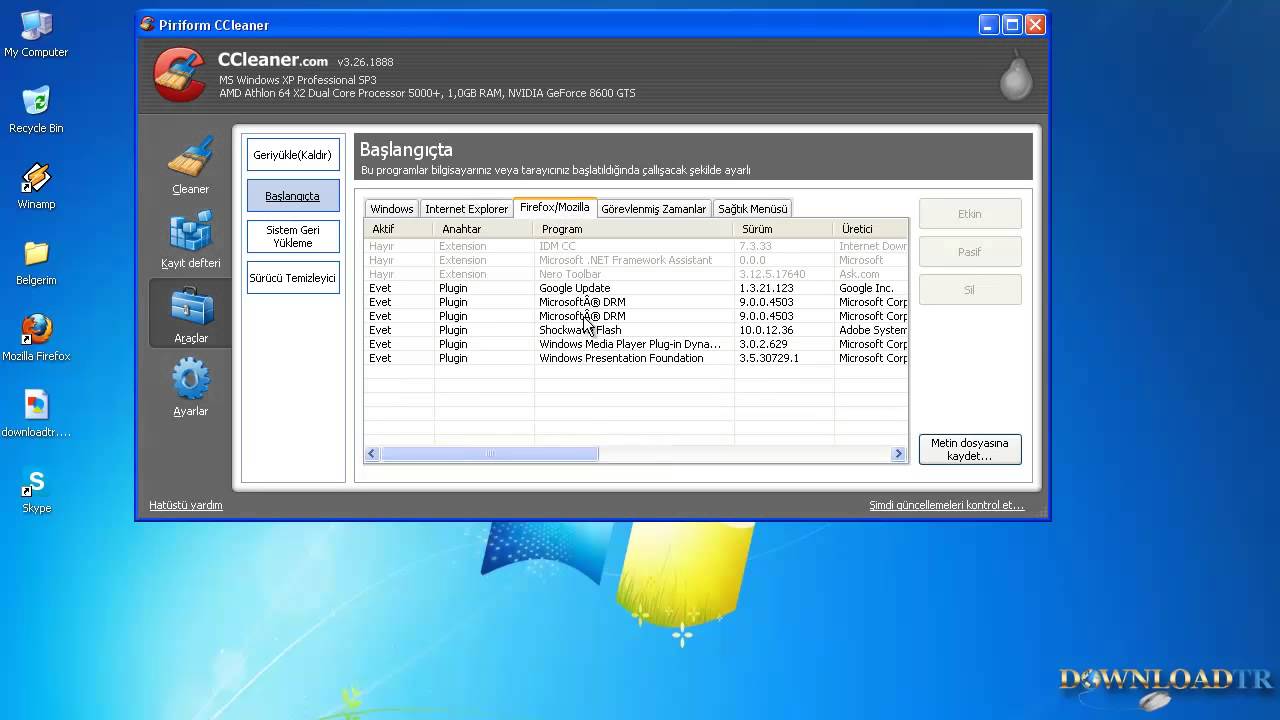1280x720 pixels.
Task: Click the Pasif button
Action: coord(970,251)
